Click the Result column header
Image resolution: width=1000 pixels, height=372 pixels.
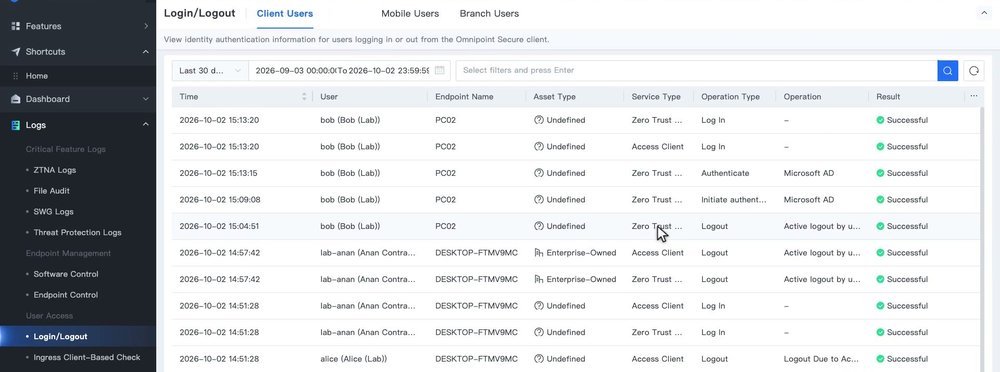[x=888, y=97]
